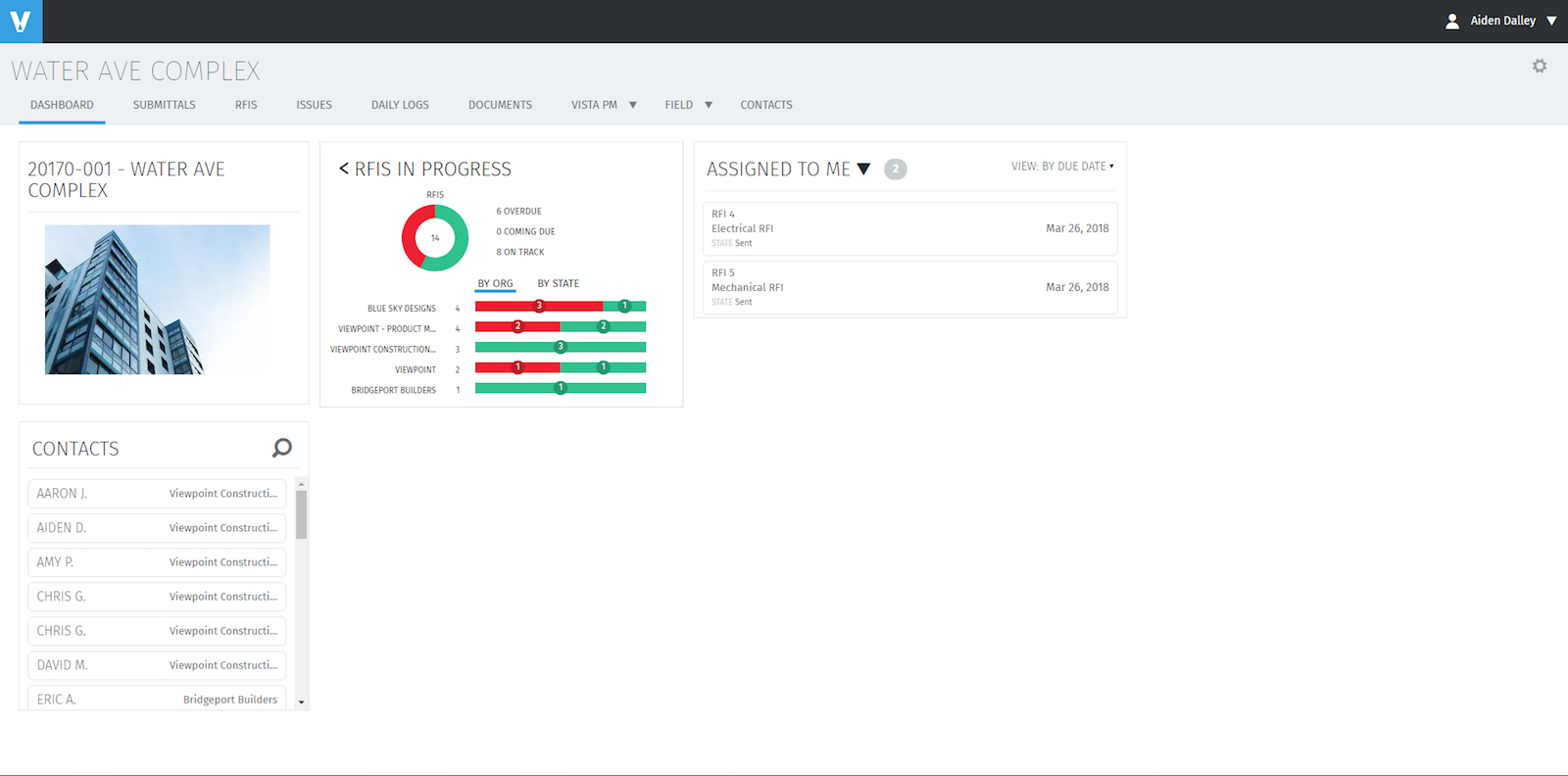Viewport: 1568px width, 776px height.
Task: Select the By Org chart view
Action: point(495,284)
